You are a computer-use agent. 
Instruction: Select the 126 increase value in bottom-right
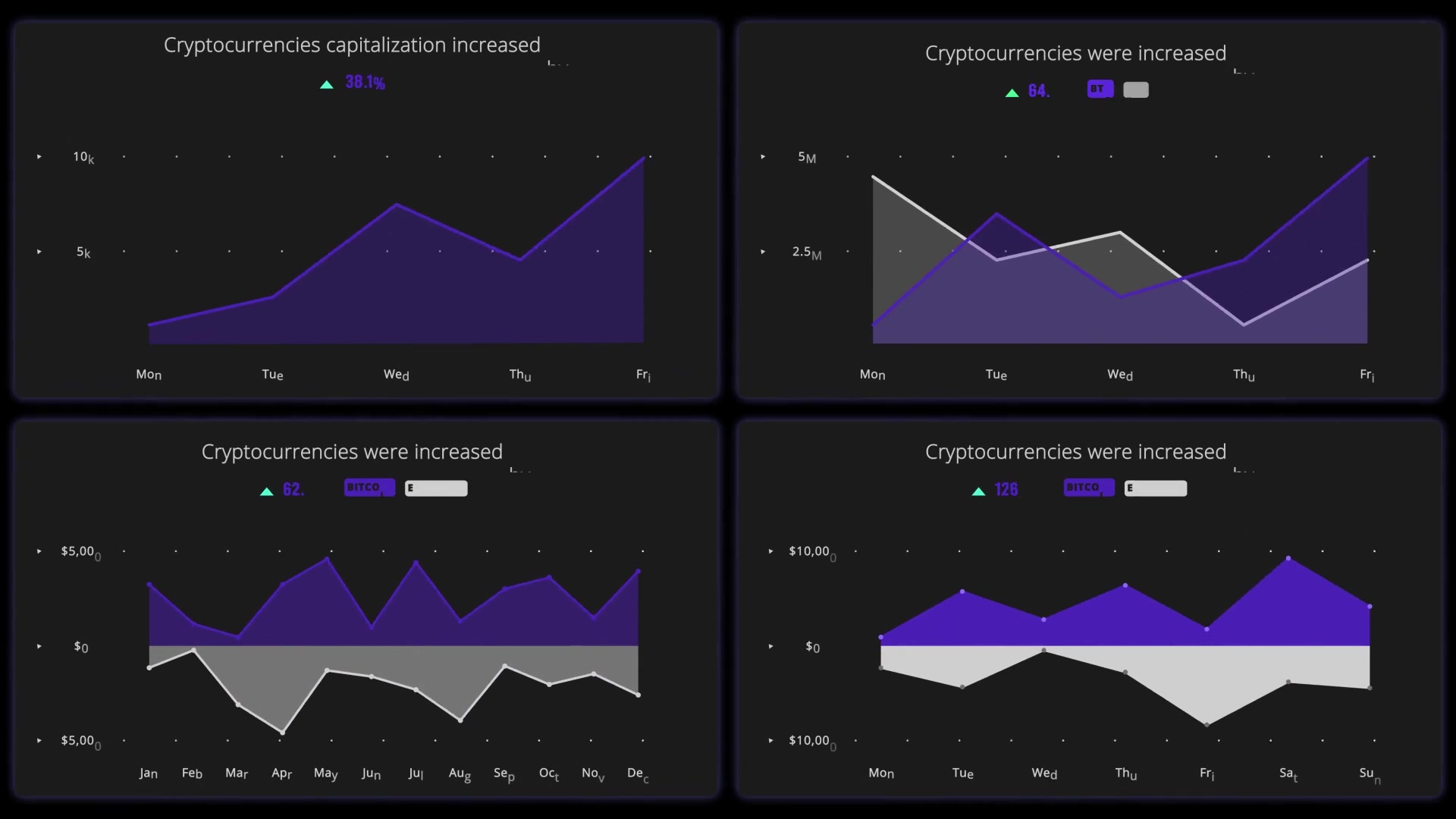pos(1005,489)
